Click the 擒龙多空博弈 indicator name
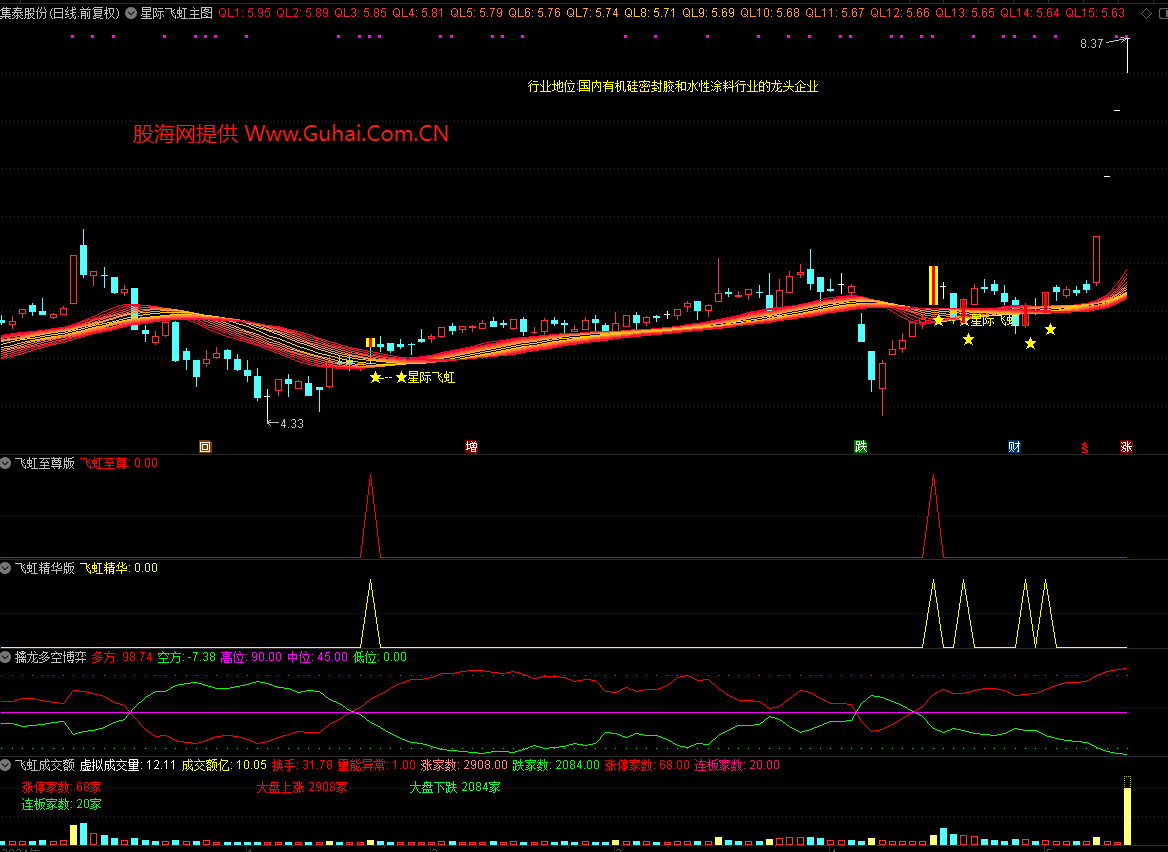Screen dimensions: 1168x852 coord(51,657)
